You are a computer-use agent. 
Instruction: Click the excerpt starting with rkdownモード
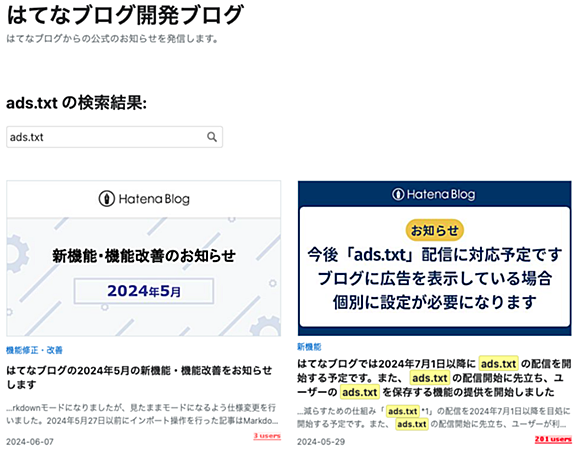tap(142, 414)
